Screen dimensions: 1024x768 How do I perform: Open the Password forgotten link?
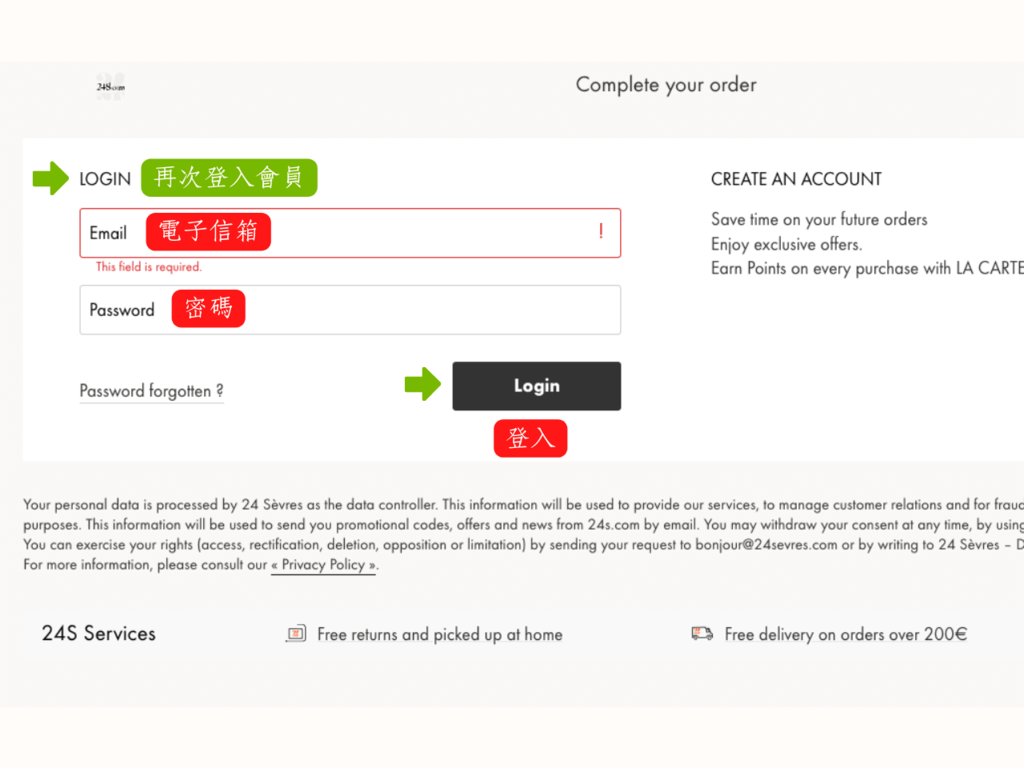tap(152, 391)
